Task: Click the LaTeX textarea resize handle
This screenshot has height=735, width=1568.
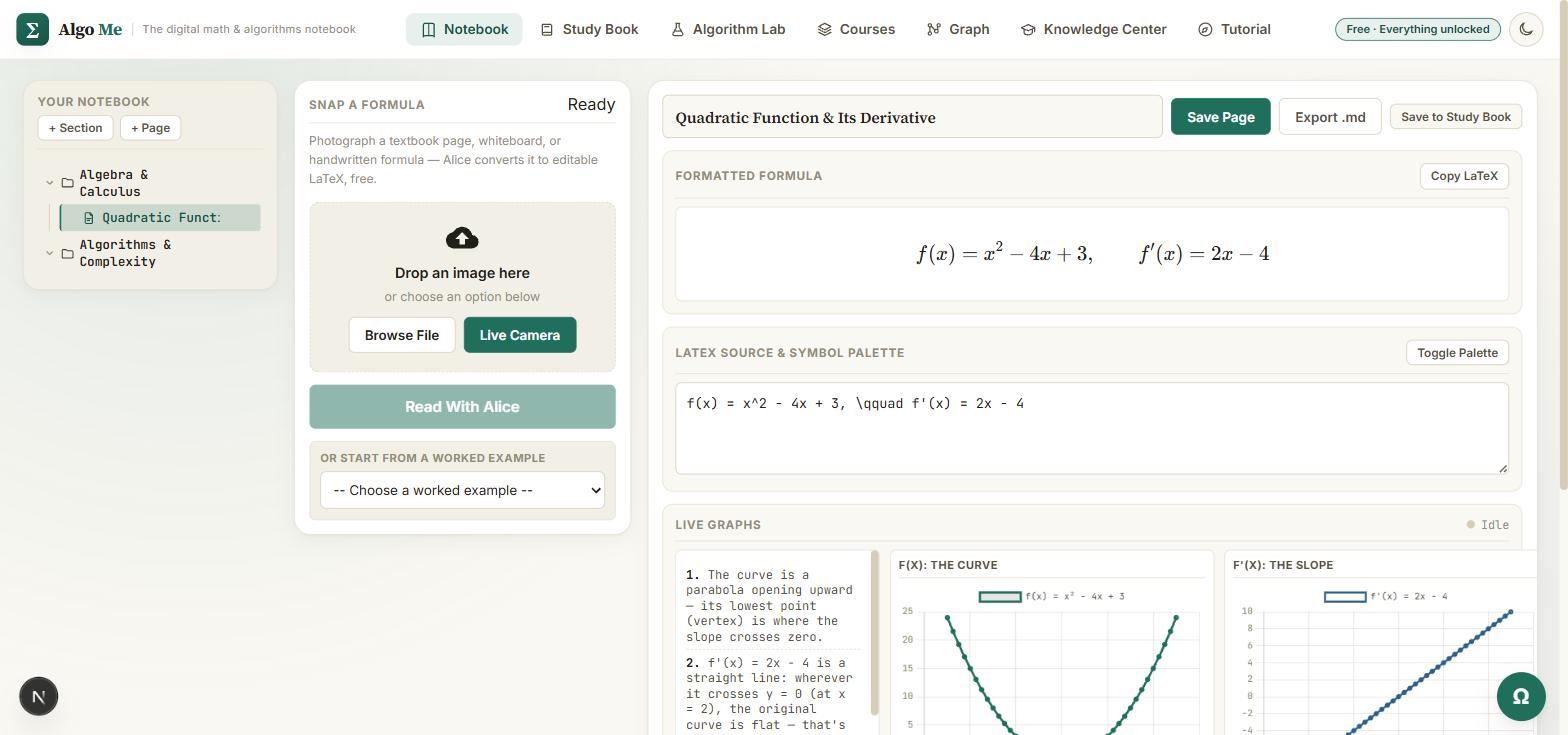Action: pyautogui.click(x=1502, y=467)
